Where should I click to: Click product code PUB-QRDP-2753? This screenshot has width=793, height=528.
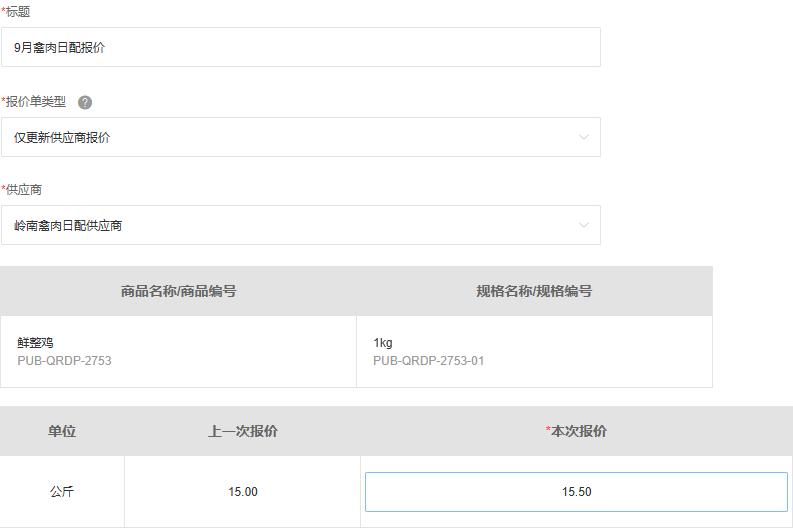pyautogui.click(x=64, y=361)
